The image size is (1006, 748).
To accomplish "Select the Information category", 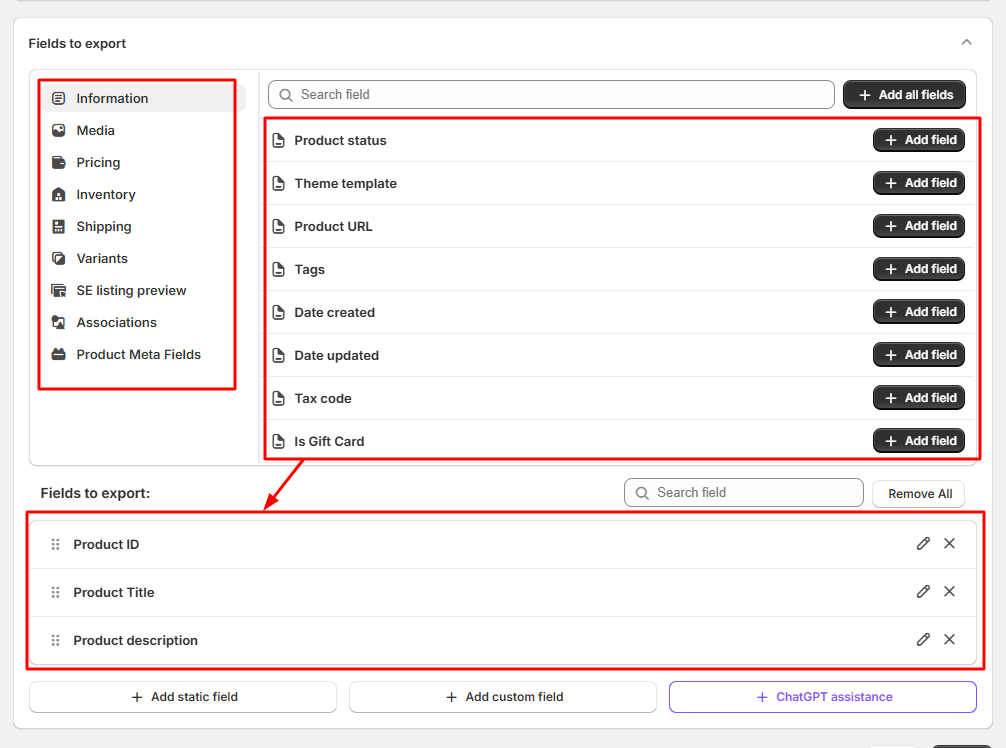I will click(144, 98).
